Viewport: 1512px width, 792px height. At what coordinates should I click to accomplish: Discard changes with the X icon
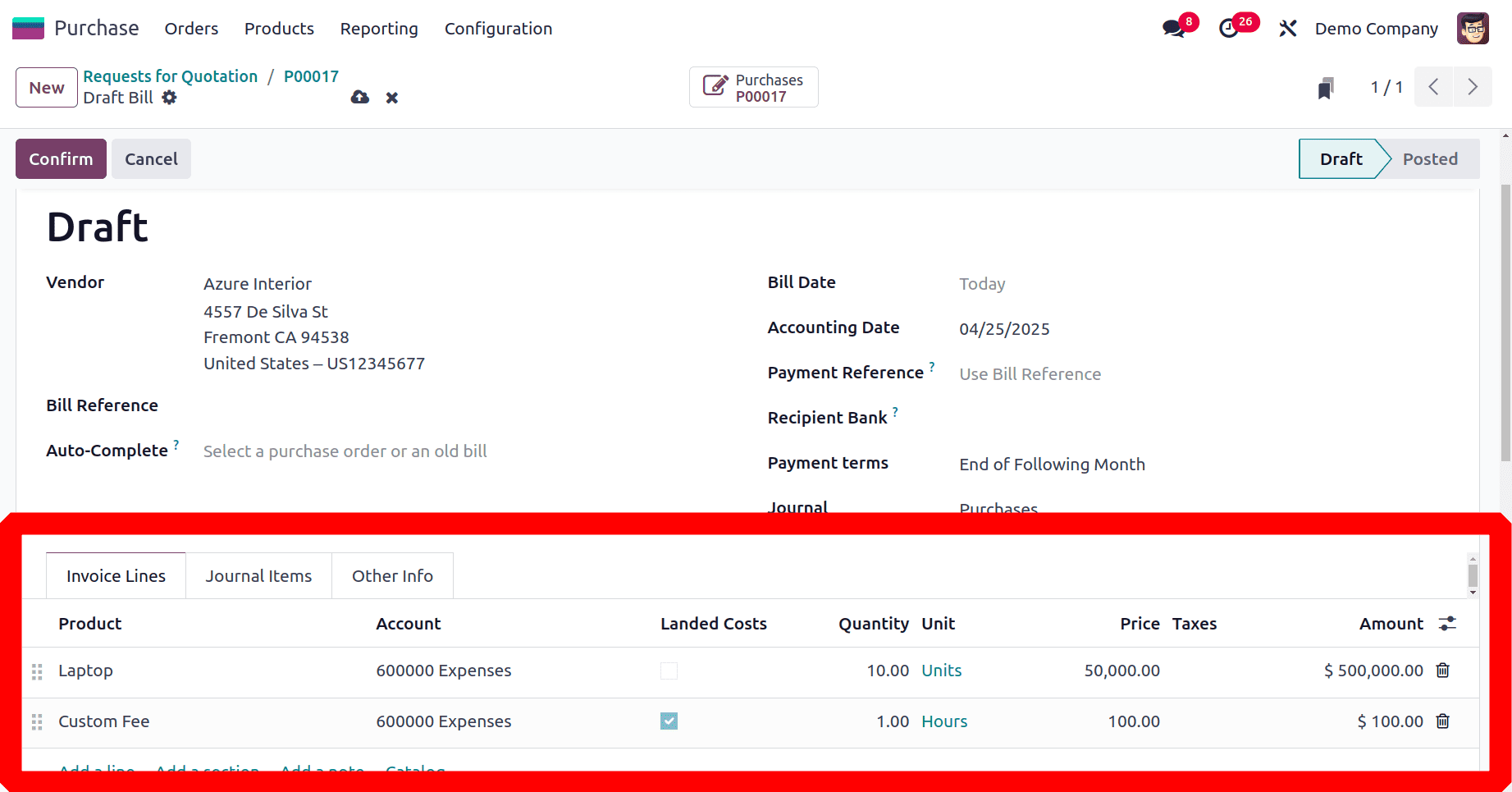(x=392, y=98)
